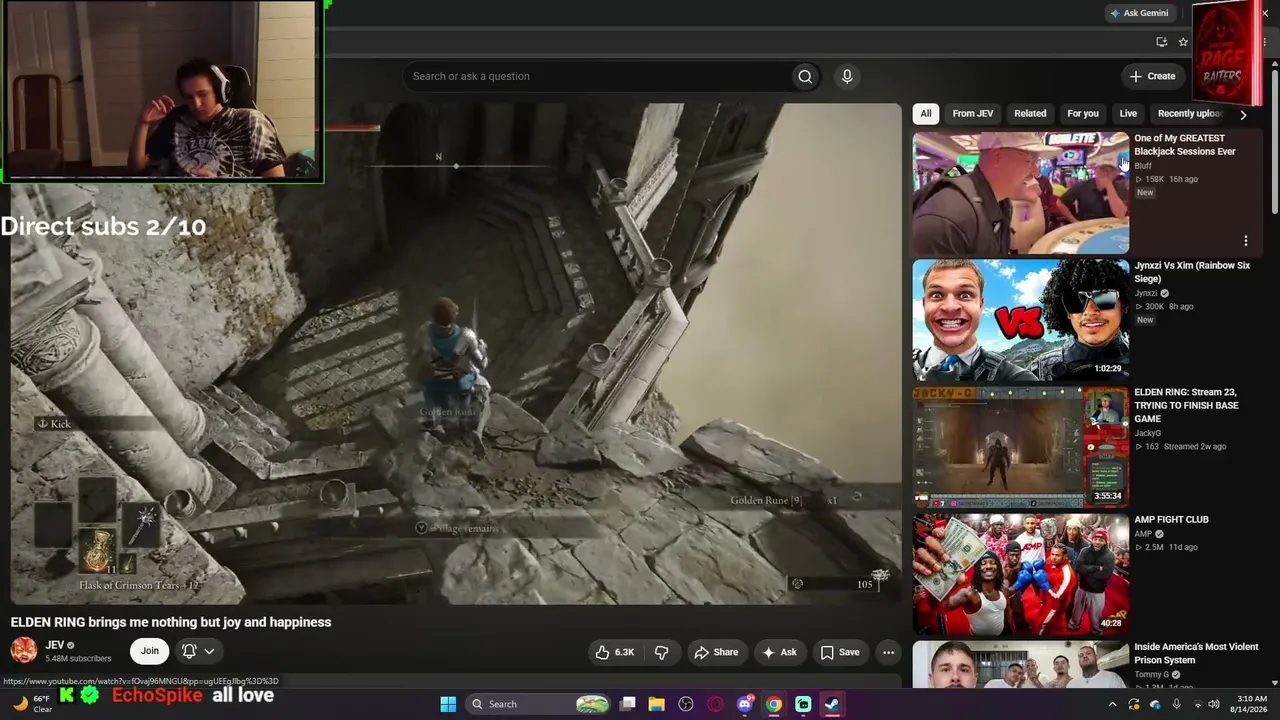
Task: Click the Windows taskbar Search box
Action: pos(539,704)
